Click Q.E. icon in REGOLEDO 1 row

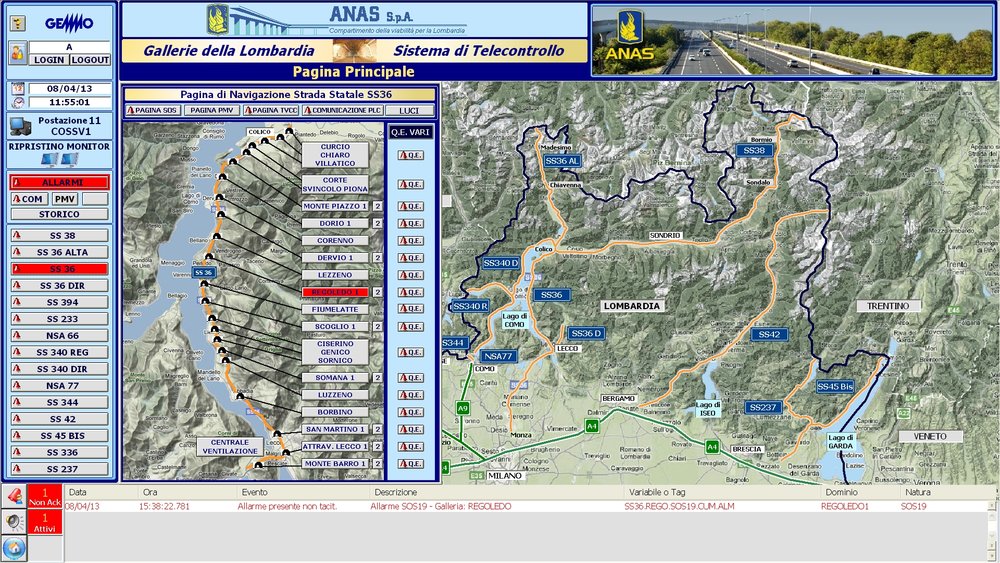[x=410, y=292]
